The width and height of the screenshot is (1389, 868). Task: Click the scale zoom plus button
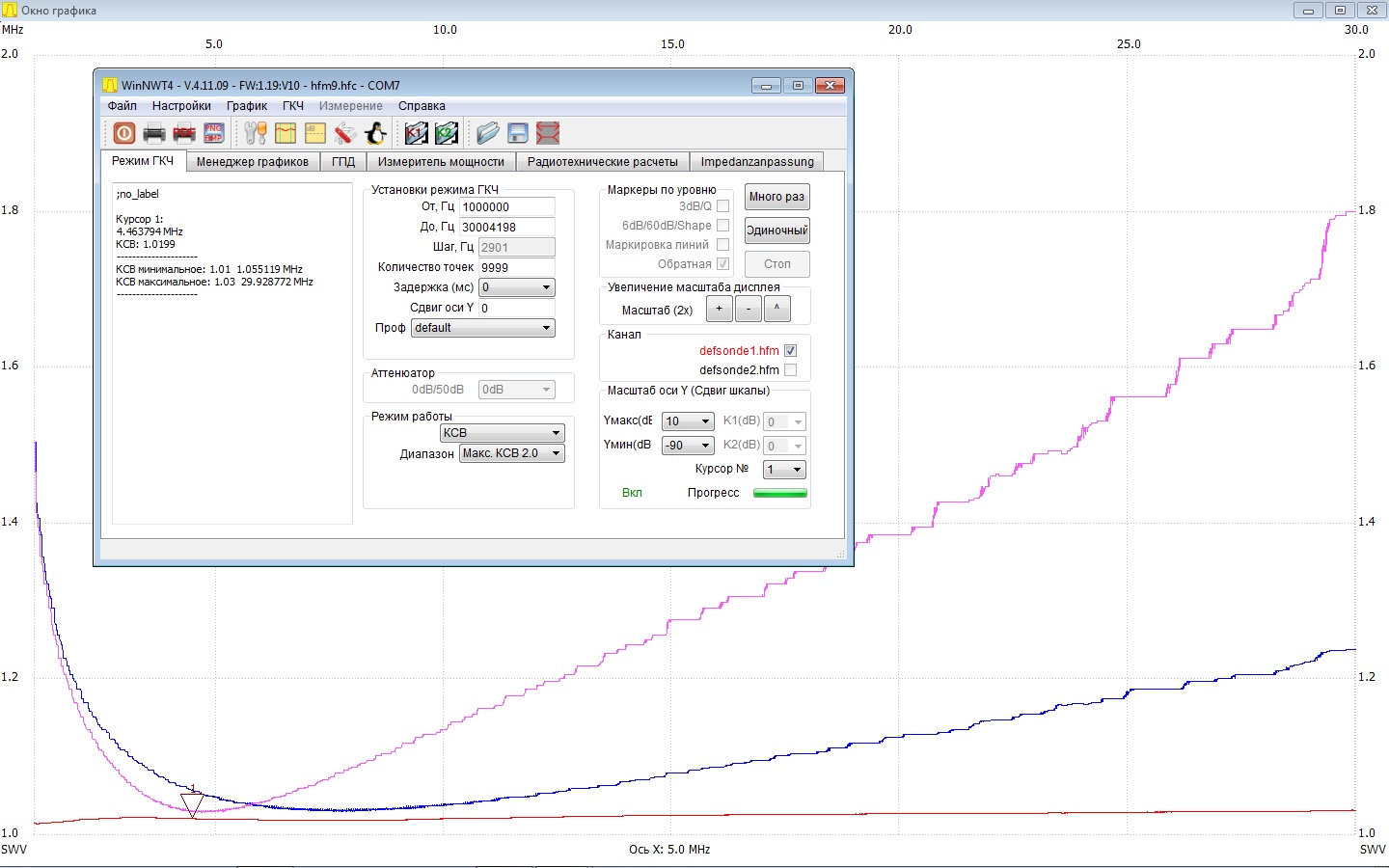[719, 309]
